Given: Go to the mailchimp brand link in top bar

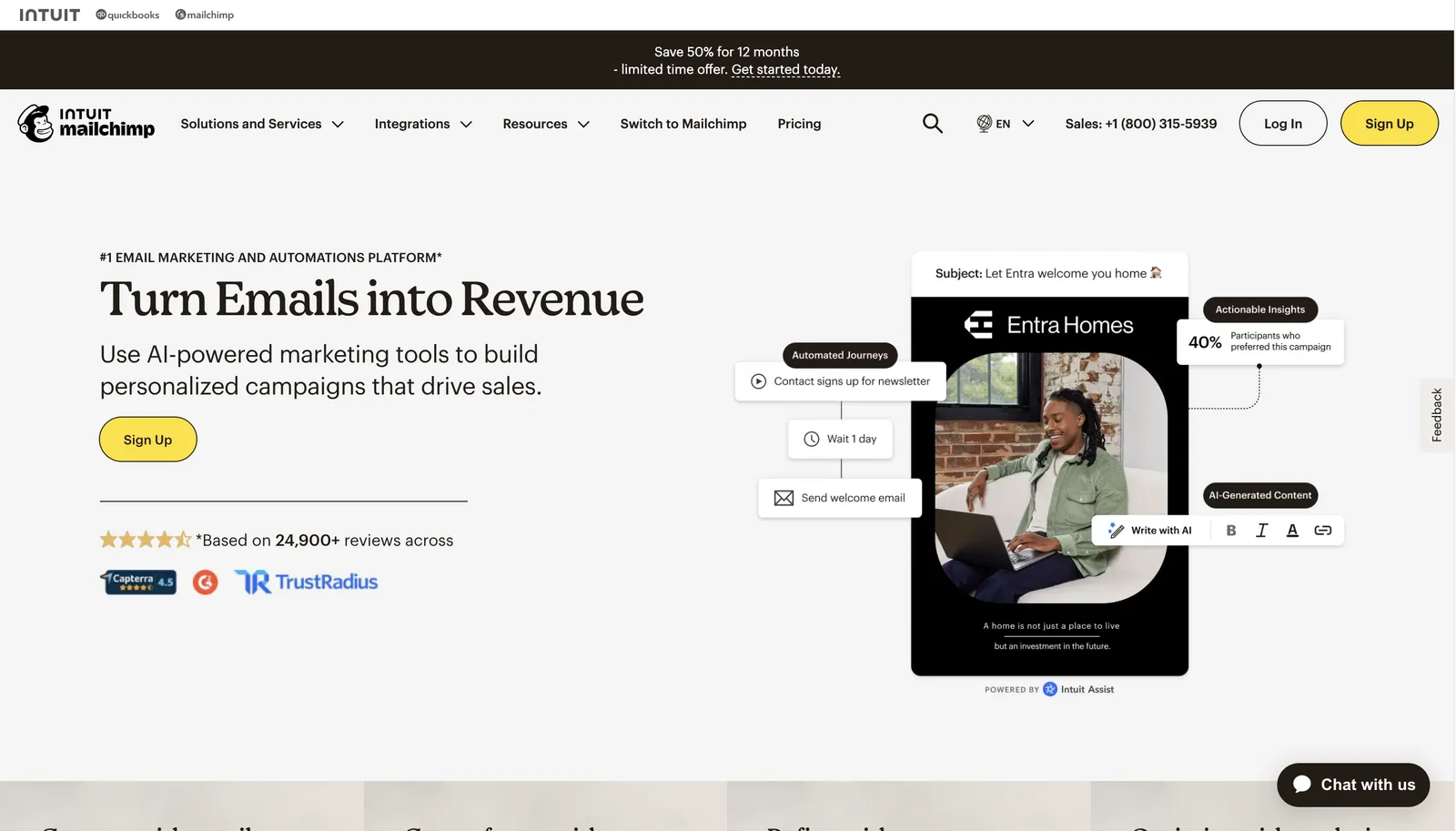Looking at the screenshot, I should pos(205,15).
